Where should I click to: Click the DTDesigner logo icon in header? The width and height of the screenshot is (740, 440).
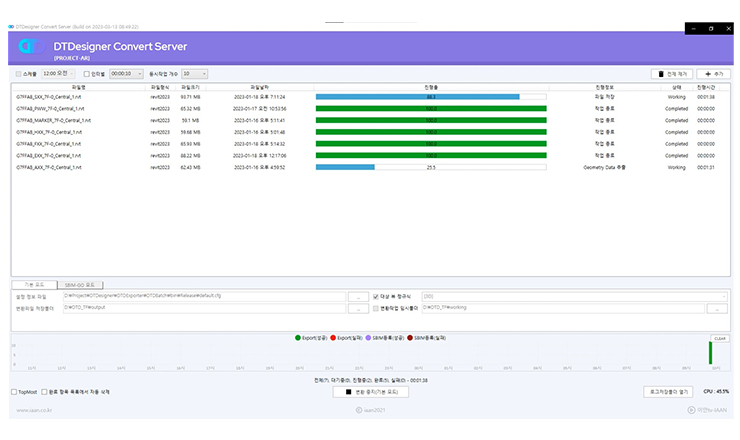click(28, 47)
